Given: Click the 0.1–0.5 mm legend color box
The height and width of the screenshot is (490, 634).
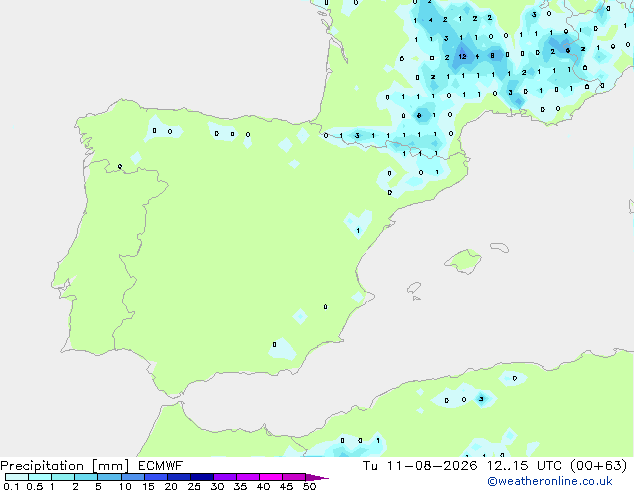Looking at the screenshot, I should pos(17,477).
